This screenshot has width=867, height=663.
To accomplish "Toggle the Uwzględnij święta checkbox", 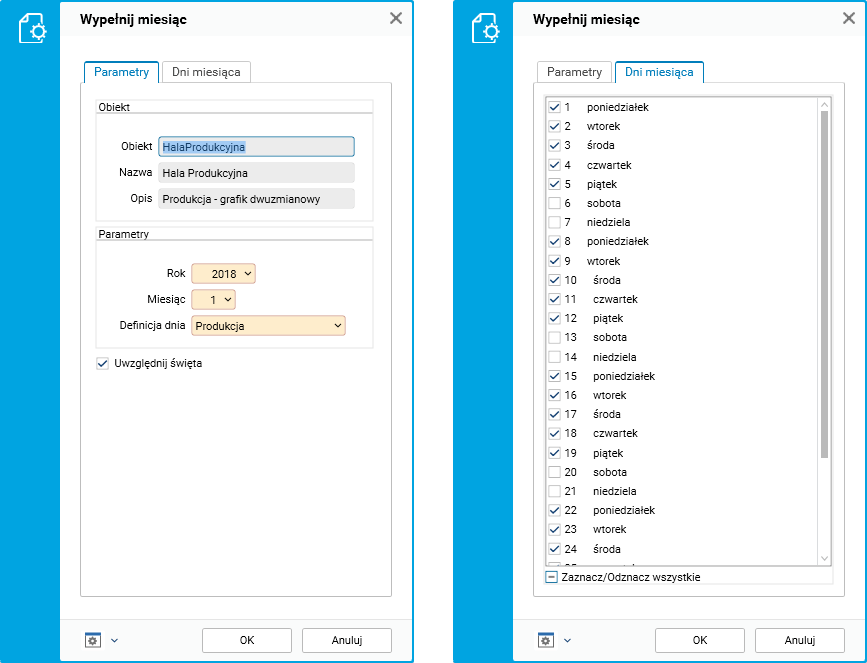I will pyautogui.click(x=102, y=363).
